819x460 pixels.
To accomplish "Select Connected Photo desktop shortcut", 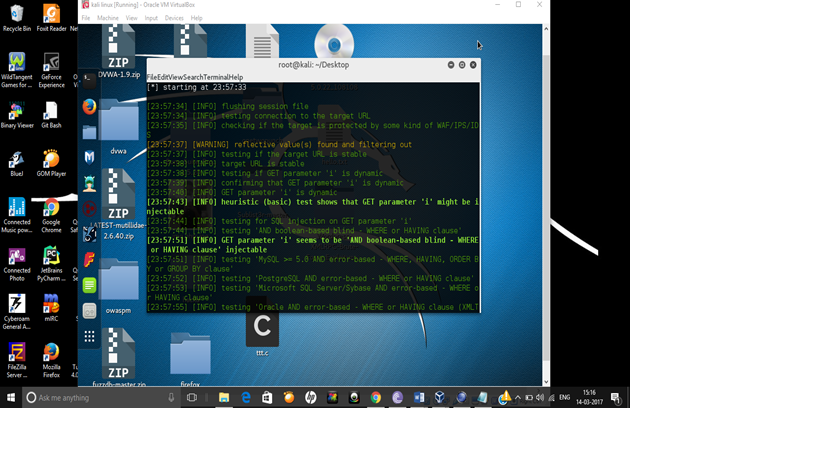I will click(x=17, y=264).
